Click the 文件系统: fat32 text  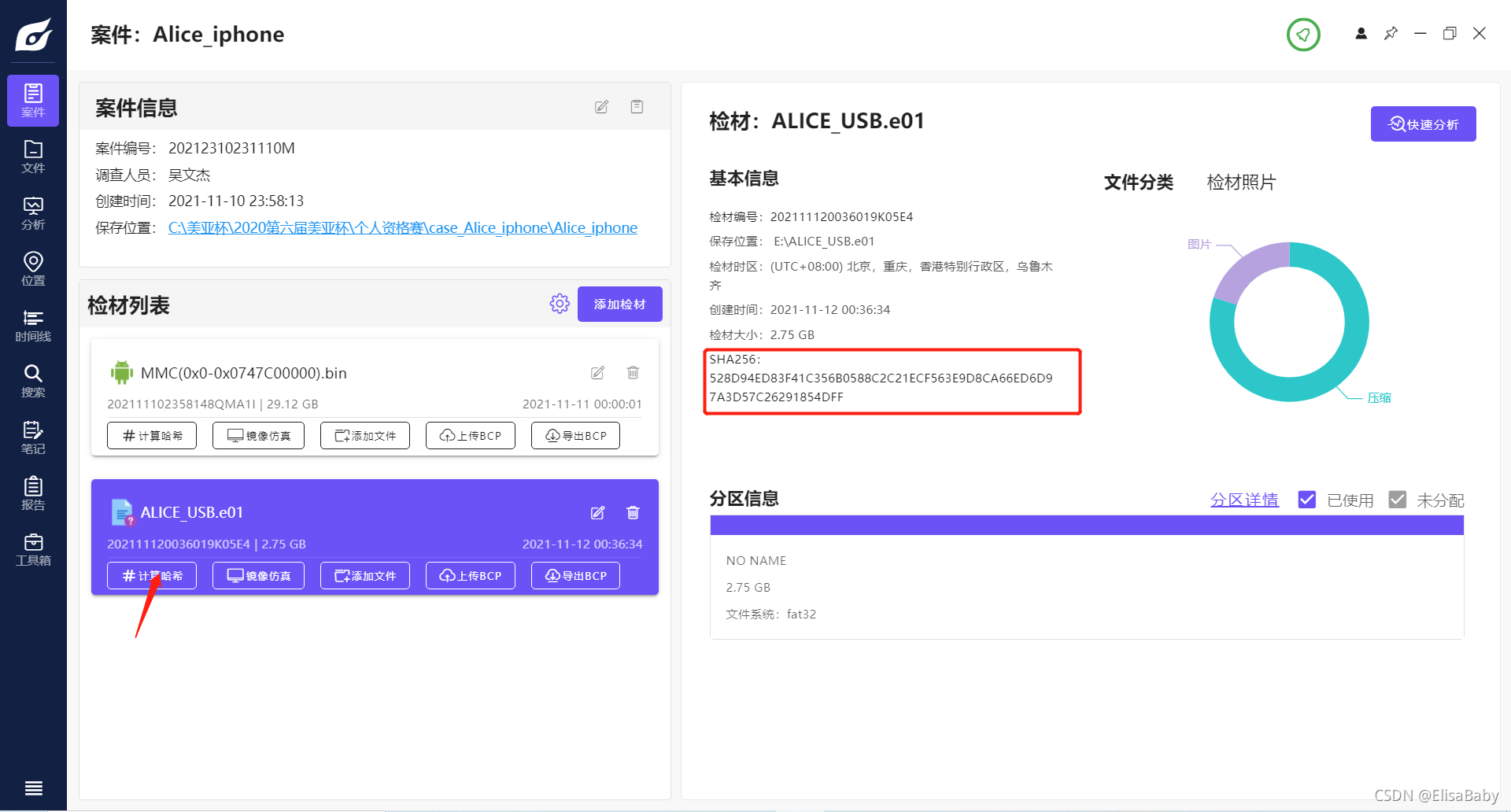[771, 615]
